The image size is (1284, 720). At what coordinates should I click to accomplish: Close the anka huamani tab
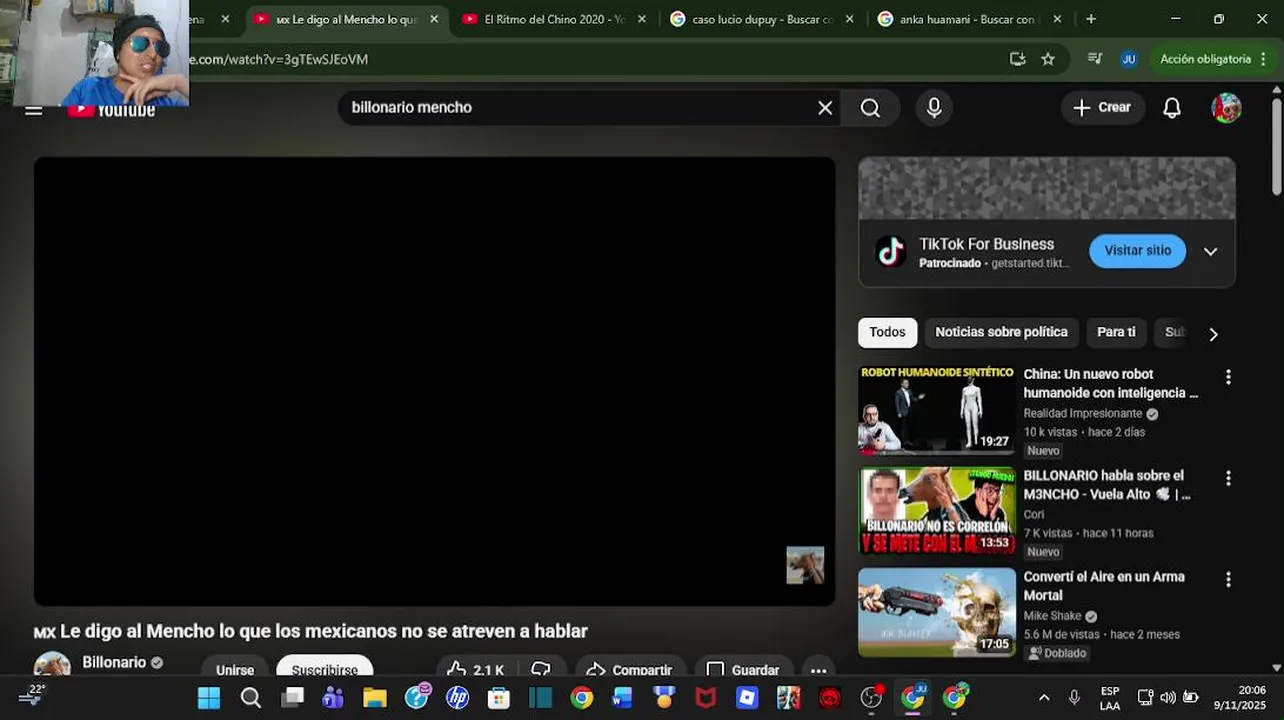click(x=1057, y=19)
